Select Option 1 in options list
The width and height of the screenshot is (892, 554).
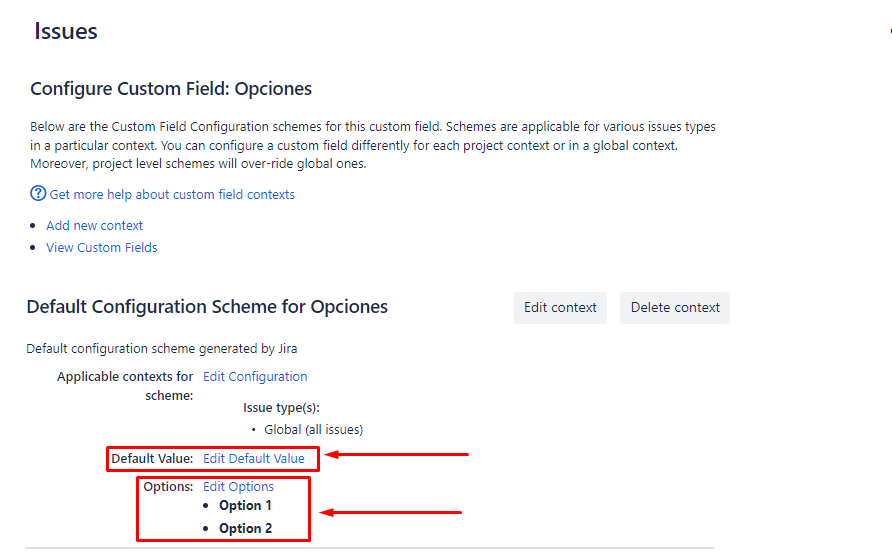point(245,506)
